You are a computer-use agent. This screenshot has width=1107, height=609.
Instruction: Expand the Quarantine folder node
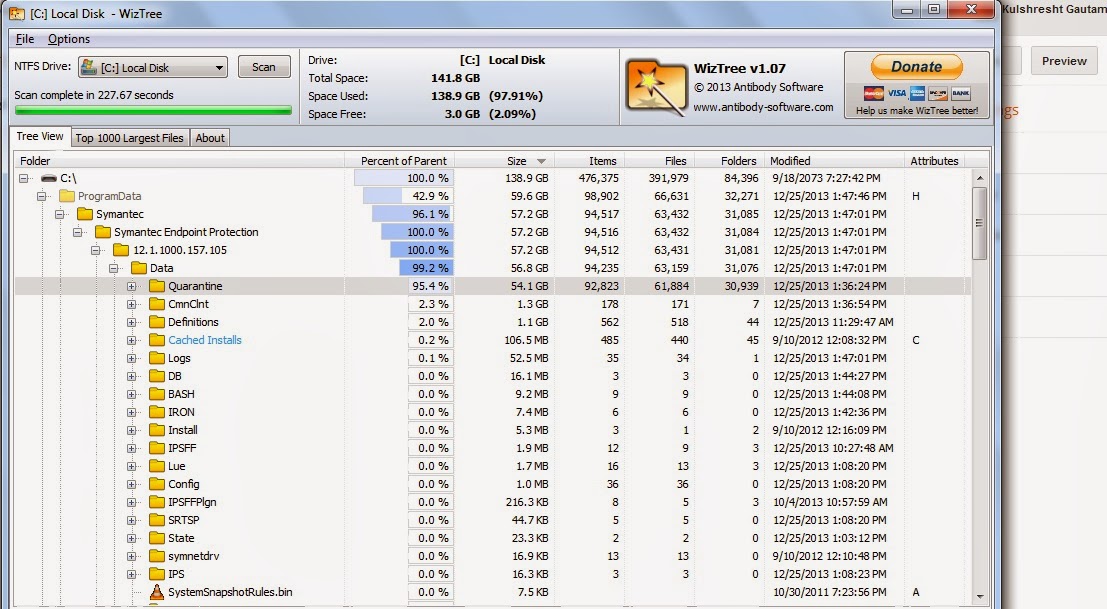tap(131, 287)
